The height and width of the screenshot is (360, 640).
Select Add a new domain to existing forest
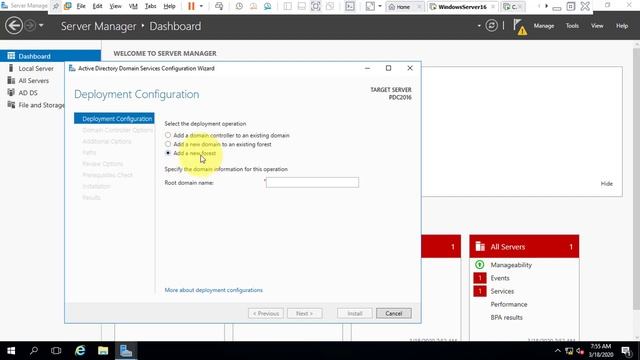tap(168, 144)
